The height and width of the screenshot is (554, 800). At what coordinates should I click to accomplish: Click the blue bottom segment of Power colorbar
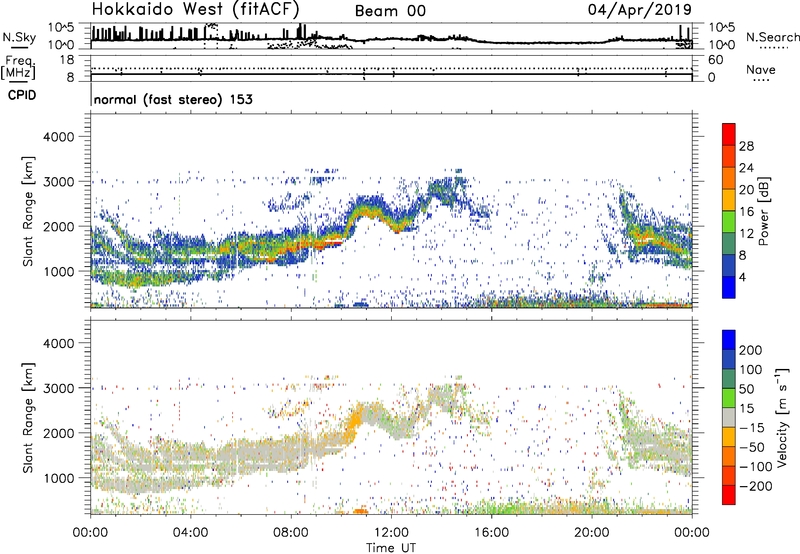(729, 287)
